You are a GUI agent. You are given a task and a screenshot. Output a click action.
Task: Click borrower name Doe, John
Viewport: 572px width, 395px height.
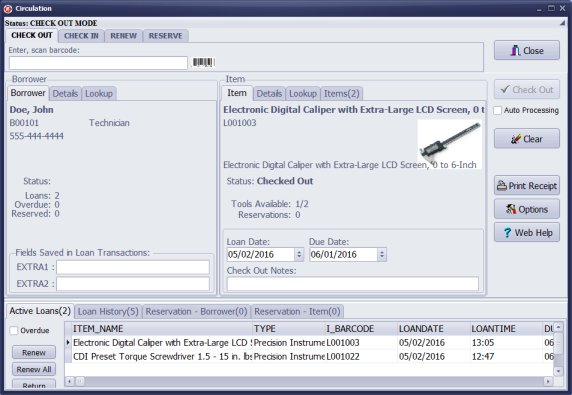click(x=31, y=109)
